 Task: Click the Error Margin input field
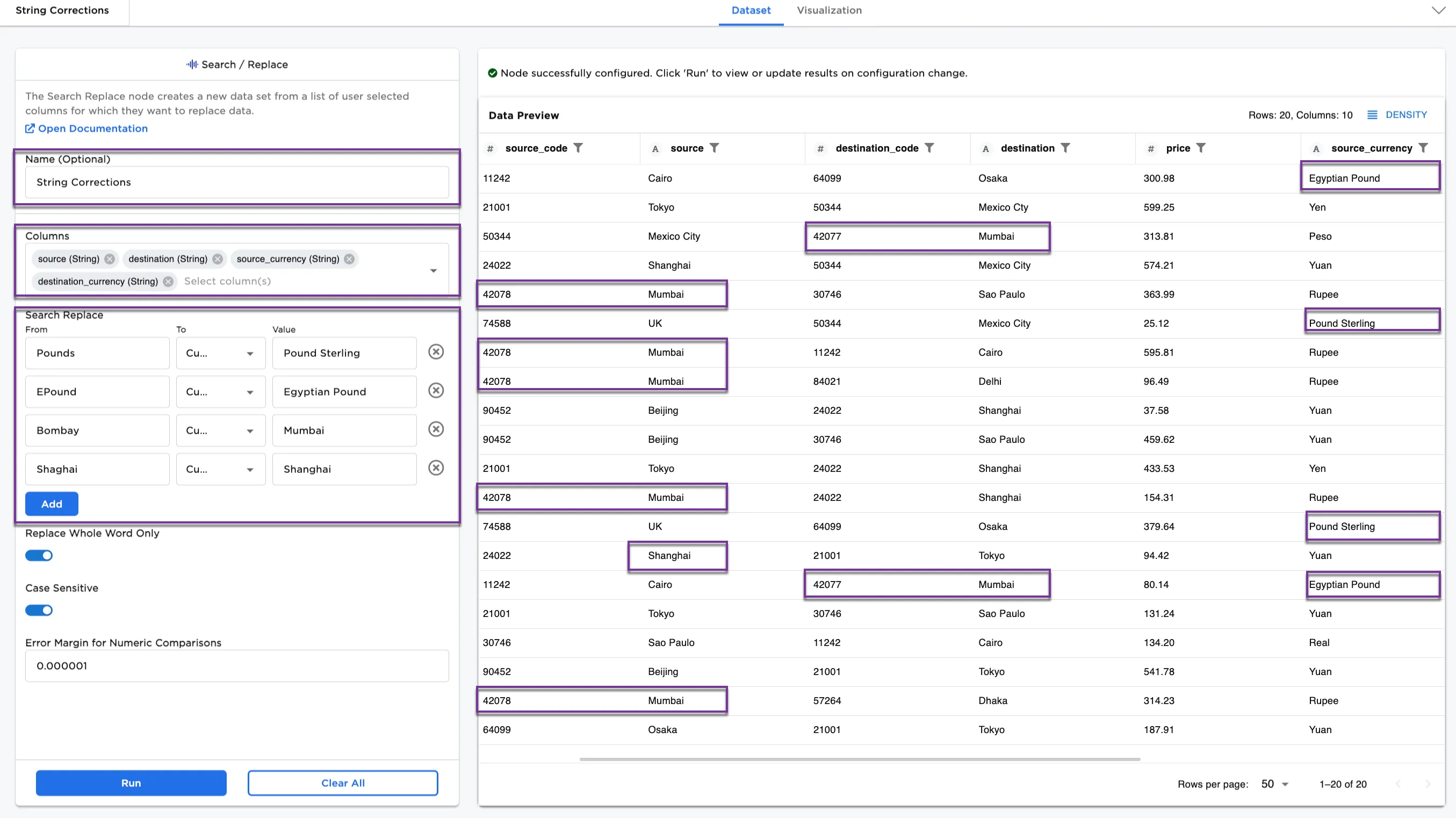tap(237, 665)
